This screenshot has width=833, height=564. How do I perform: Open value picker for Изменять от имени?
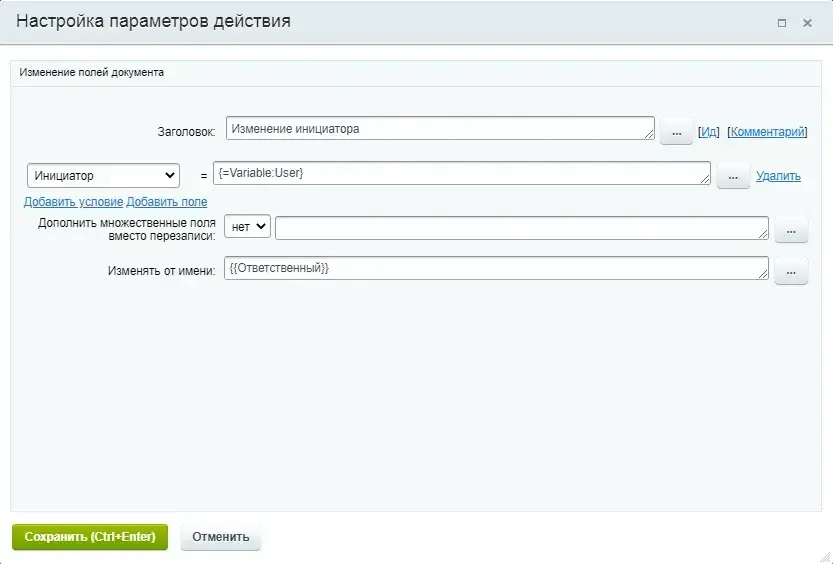791,271
